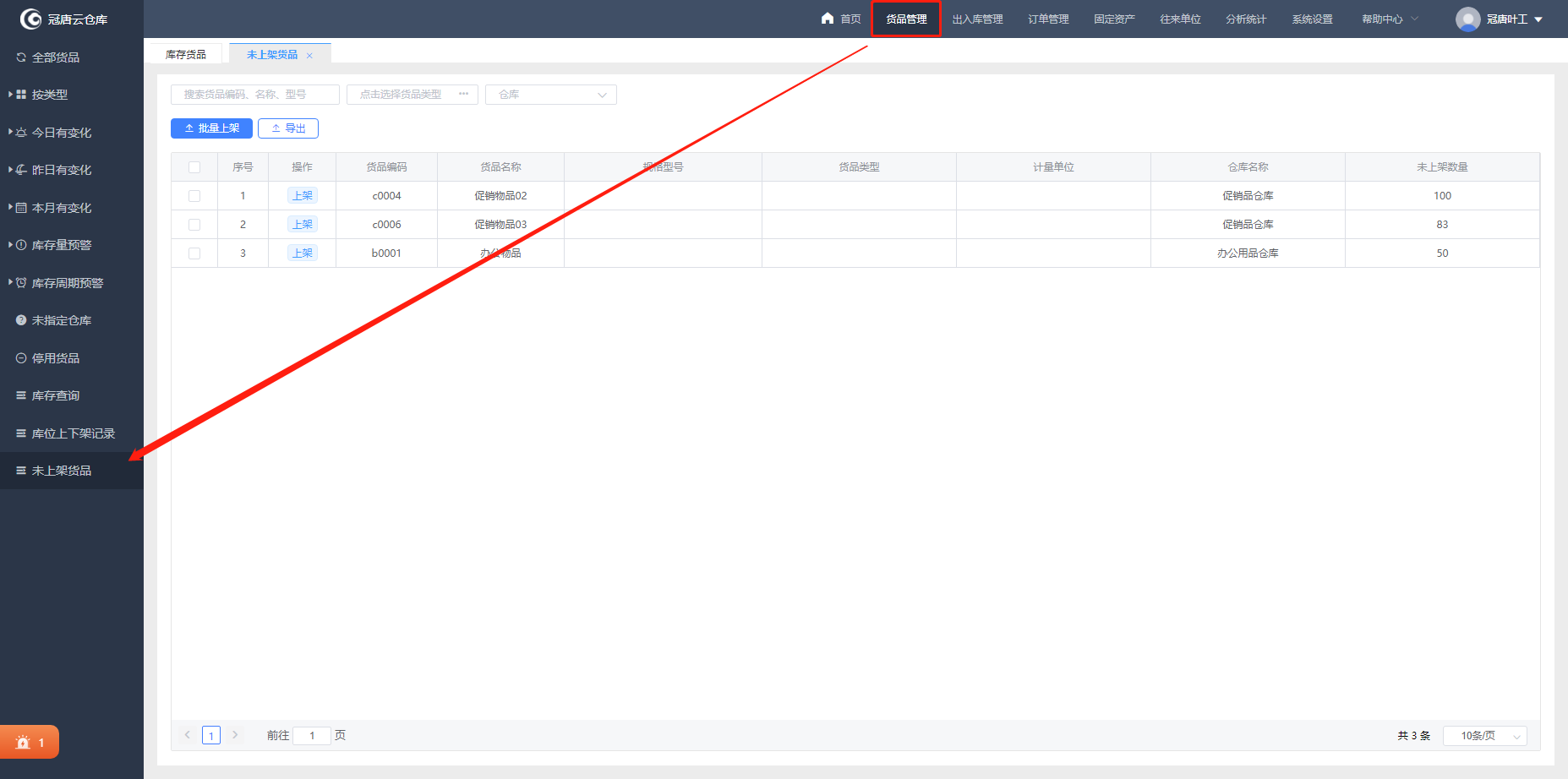This screenshot has height=779, width=1568.
Task: Expand the 本月有变化 arrow
Action: click(x=10, y=207)
